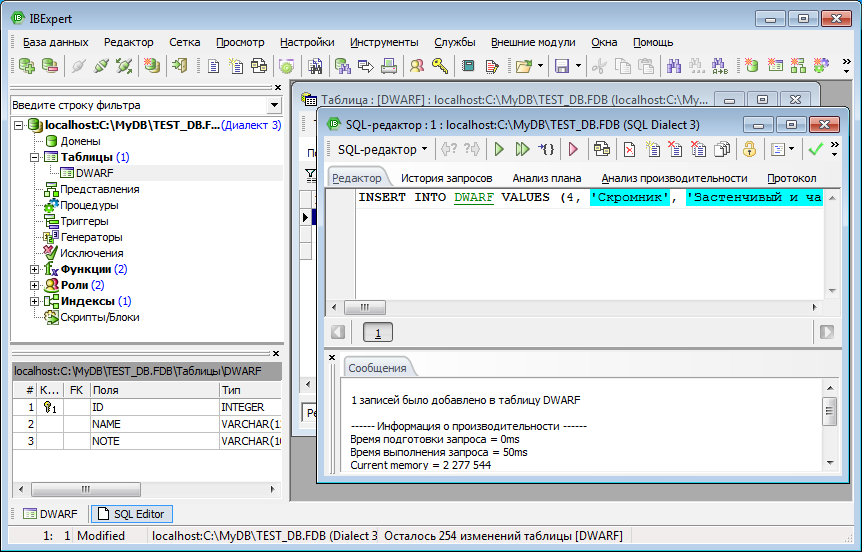The image size is (862, 552).
Task: Click Execute and fetch all double-arrow icon
Action: [522, 149]
